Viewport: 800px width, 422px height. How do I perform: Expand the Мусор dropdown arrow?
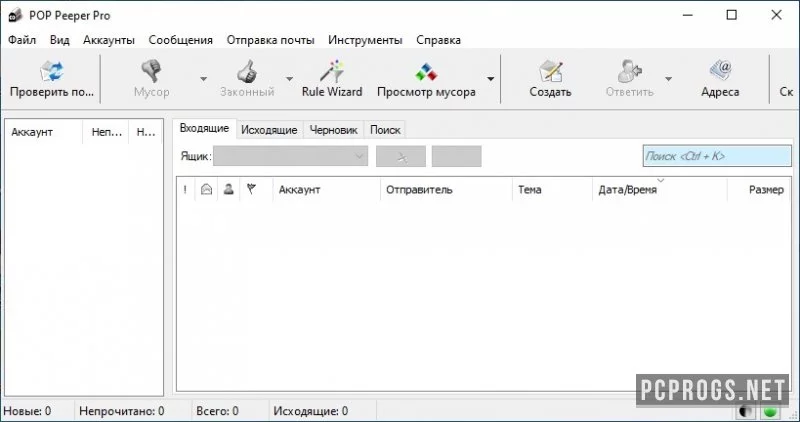point(203,79)
